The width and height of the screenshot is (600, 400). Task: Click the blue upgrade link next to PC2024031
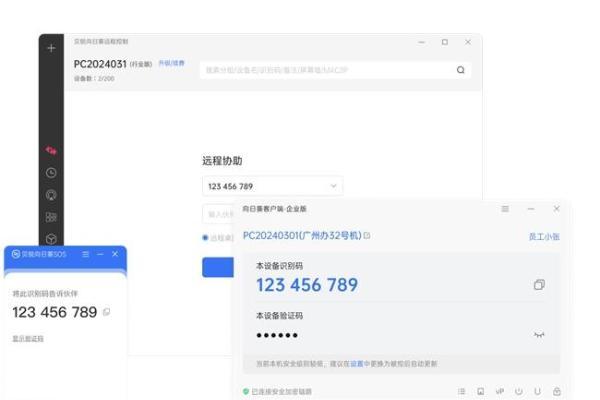point(171,63)
